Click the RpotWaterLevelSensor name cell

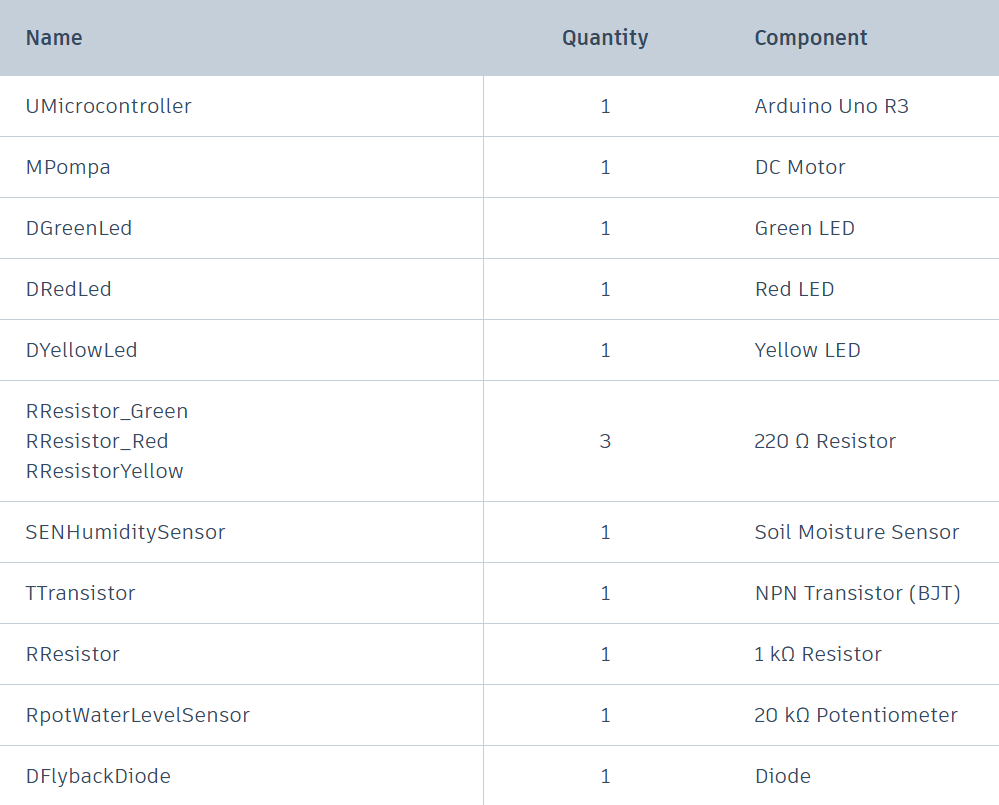pyautogui.click(x=138, y=715)
